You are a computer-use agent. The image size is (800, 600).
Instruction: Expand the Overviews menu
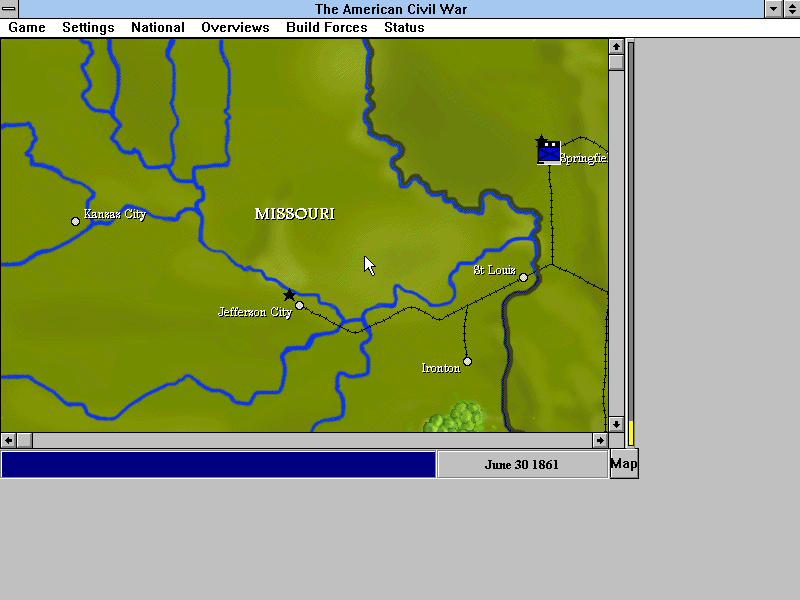point(235,27)
